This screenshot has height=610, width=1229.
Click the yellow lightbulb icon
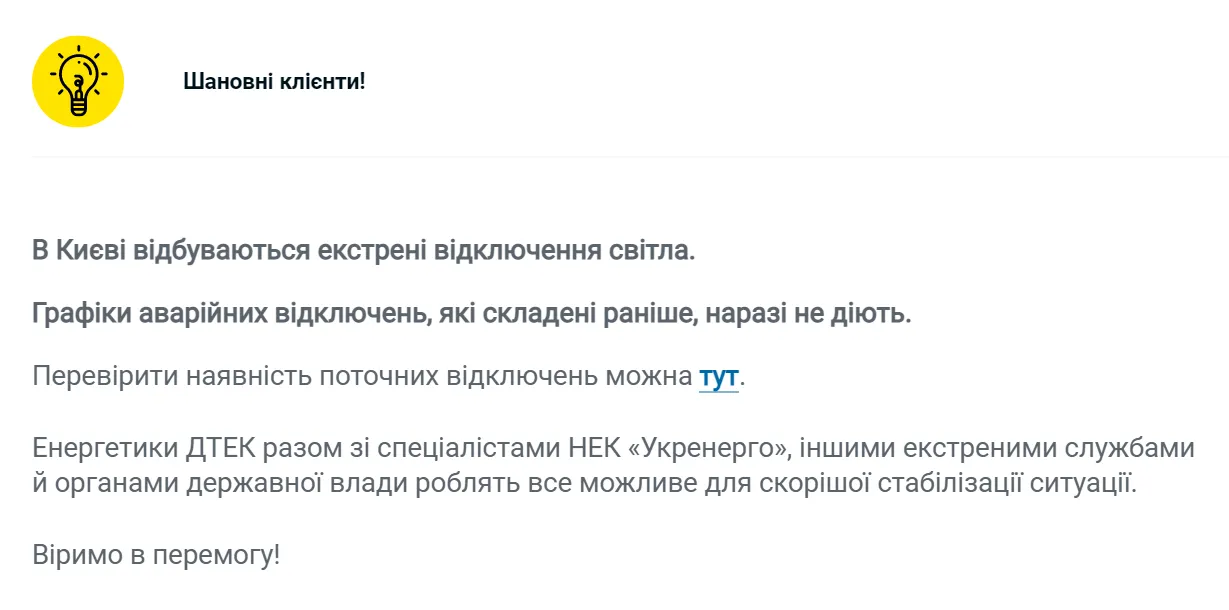[77, 81]
